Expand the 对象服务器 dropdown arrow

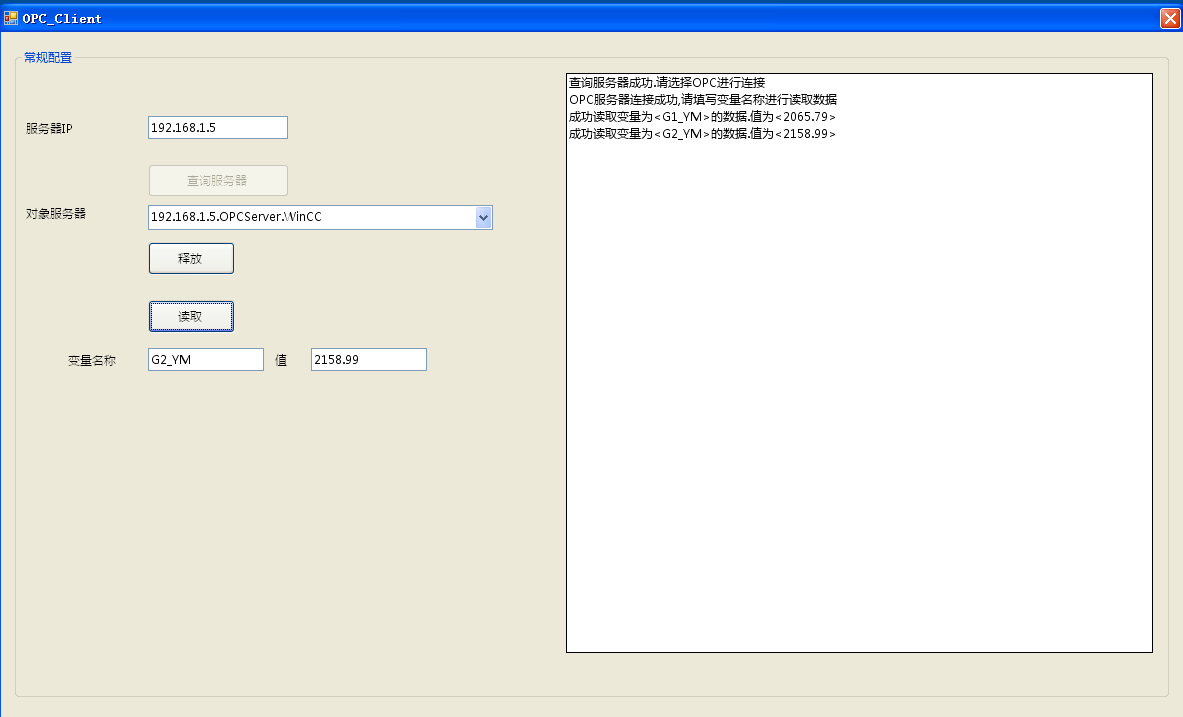pyautogui.click(x=484, y=217)
